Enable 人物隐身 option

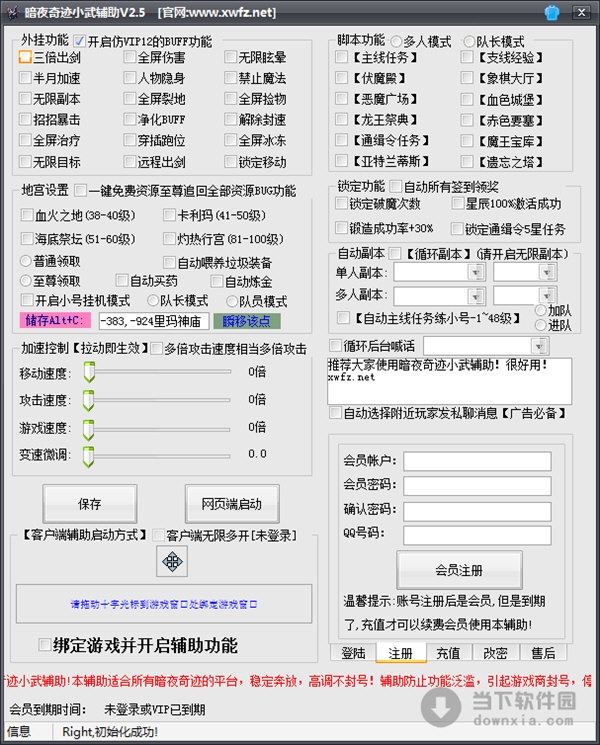tap(129, 77)
